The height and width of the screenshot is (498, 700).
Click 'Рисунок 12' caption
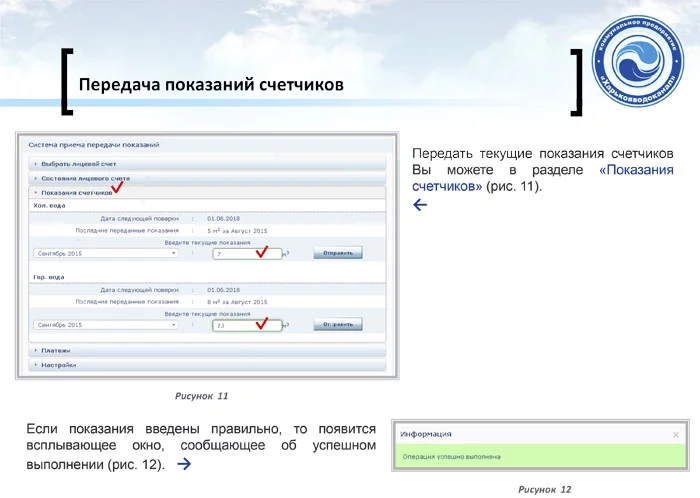point(545,490)
